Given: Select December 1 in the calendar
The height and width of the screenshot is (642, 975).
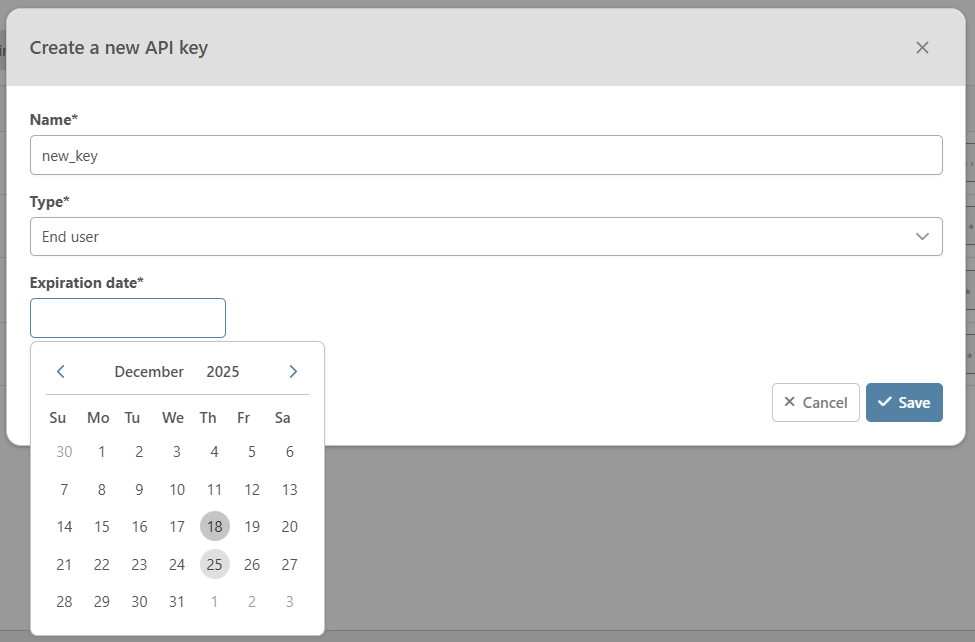Looking at the screenshot, I should point(102,452).
